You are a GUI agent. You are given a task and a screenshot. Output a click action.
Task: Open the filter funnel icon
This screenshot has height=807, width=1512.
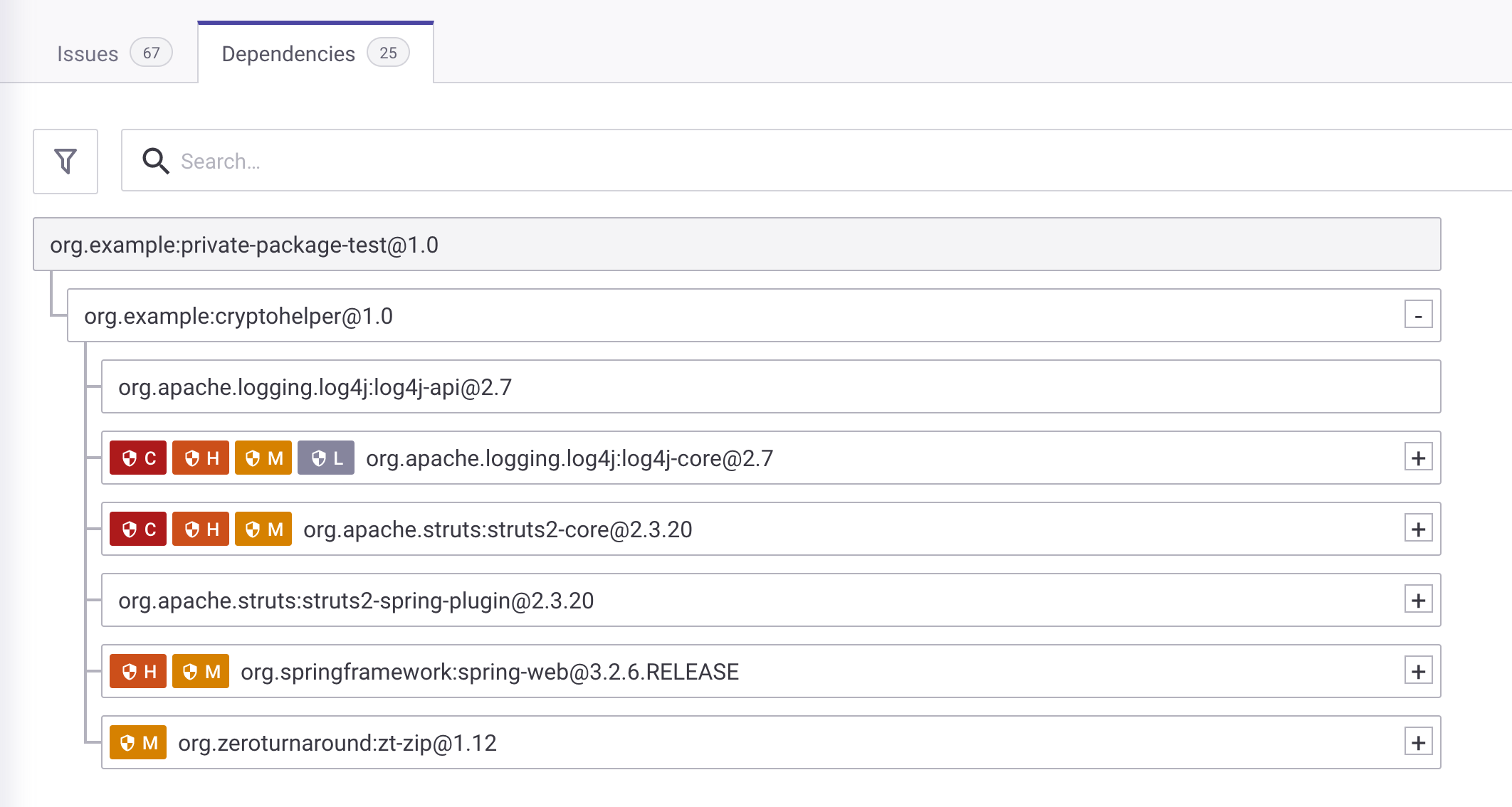pos(65,162)
